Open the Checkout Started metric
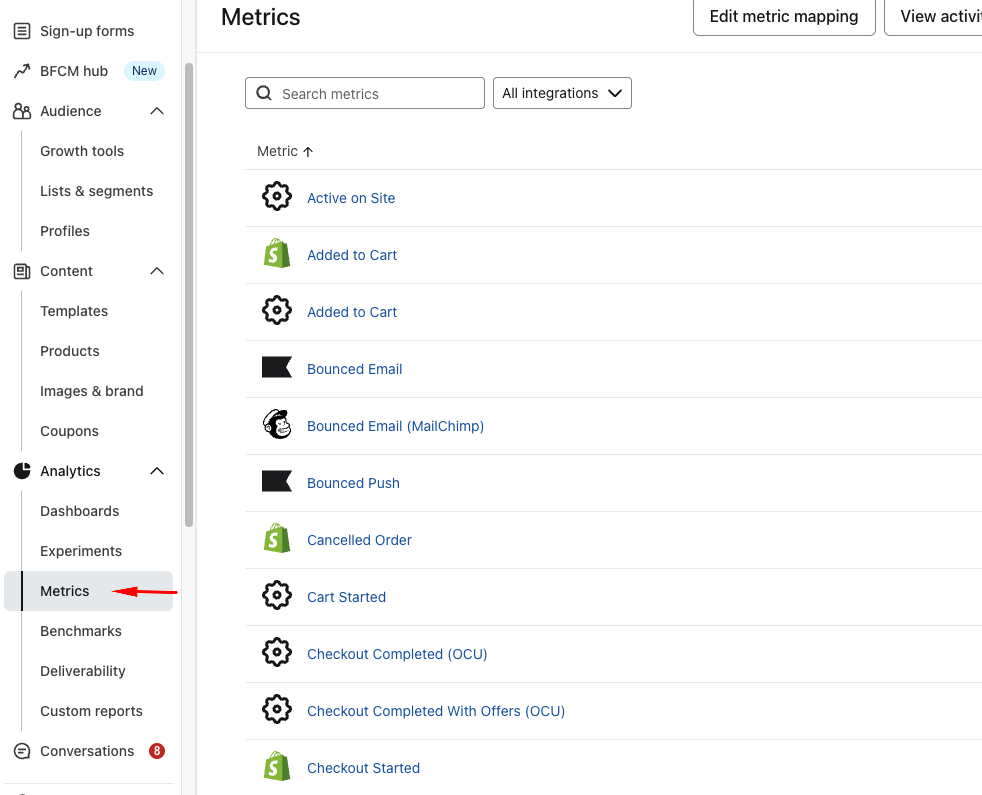This screenshot has height=795, width=982. pos(363,768)
